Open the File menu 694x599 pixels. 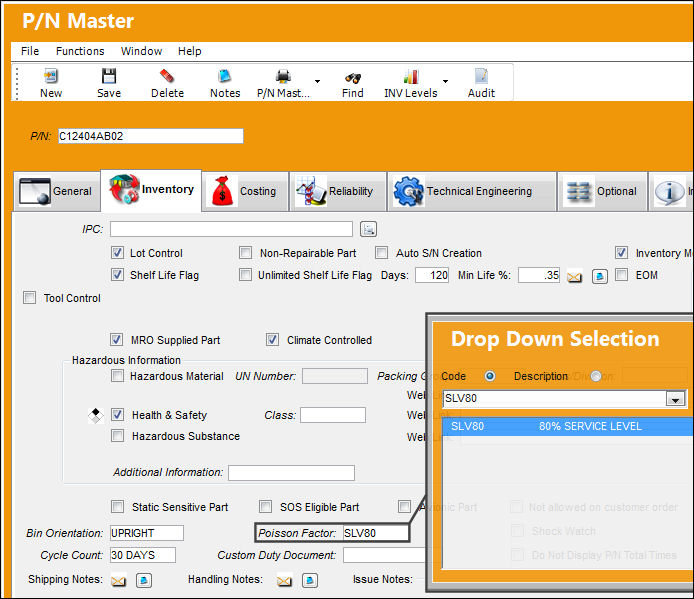point(30,51)
